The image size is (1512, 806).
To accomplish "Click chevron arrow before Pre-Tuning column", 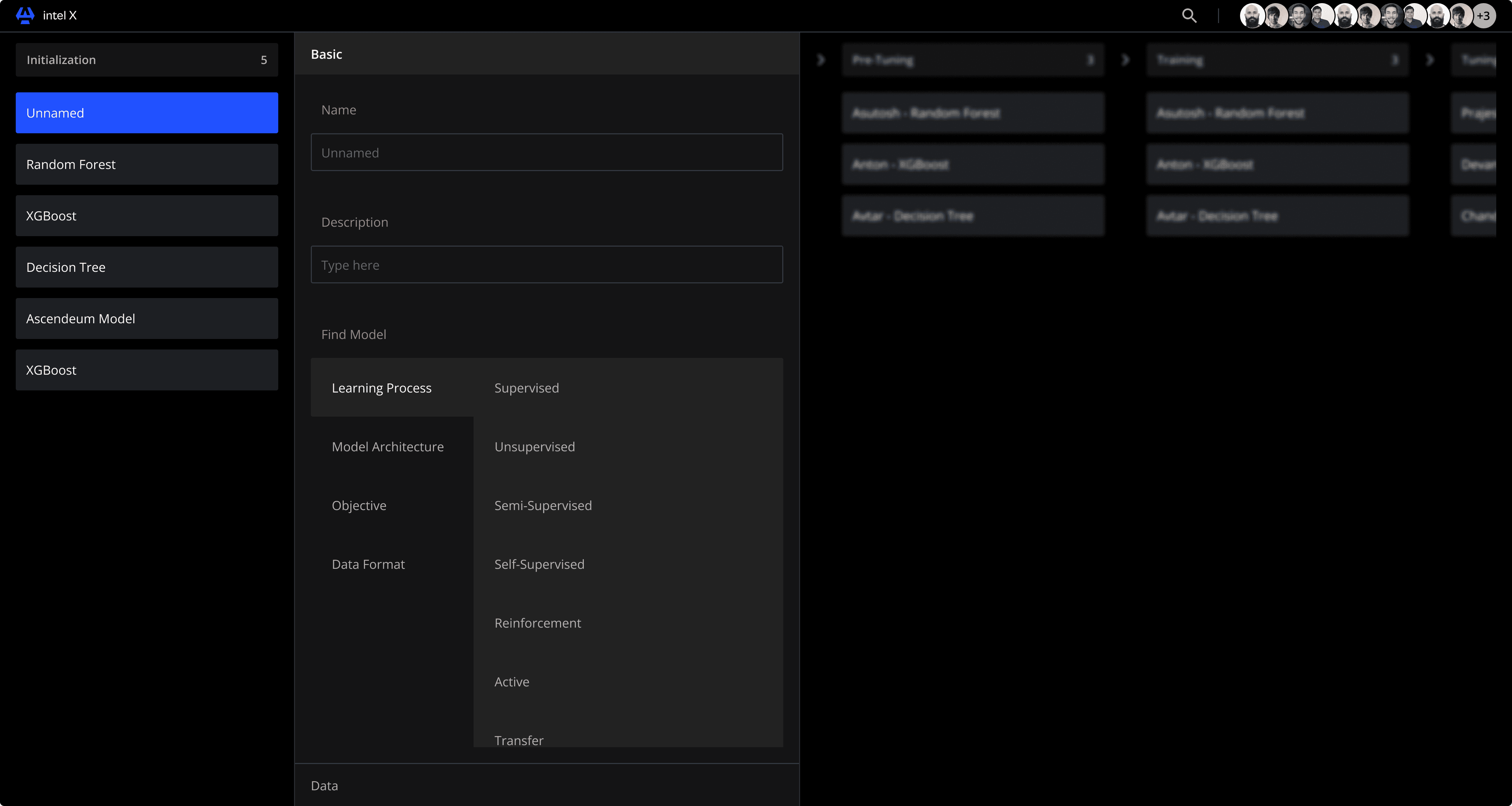I will click(x=820, y=60).
